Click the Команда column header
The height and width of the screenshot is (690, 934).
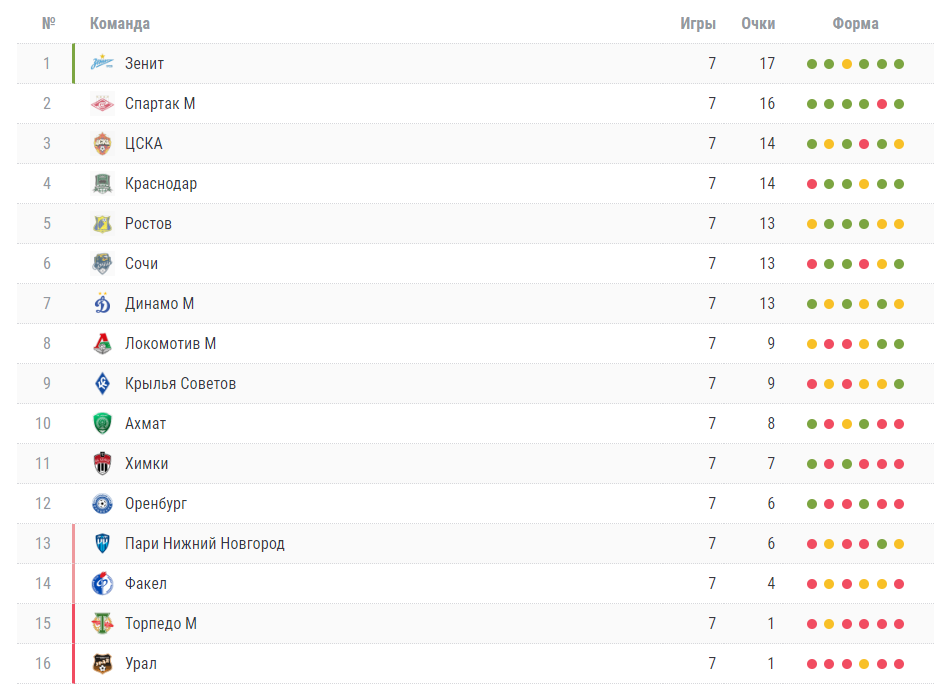click(x=120, y=24)
